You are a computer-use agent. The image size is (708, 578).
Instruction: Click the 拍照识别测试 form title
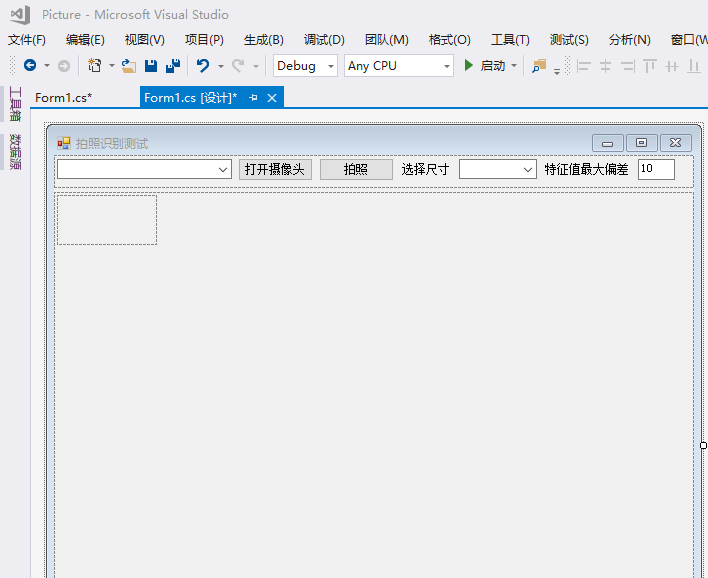[x=112, y=144]
